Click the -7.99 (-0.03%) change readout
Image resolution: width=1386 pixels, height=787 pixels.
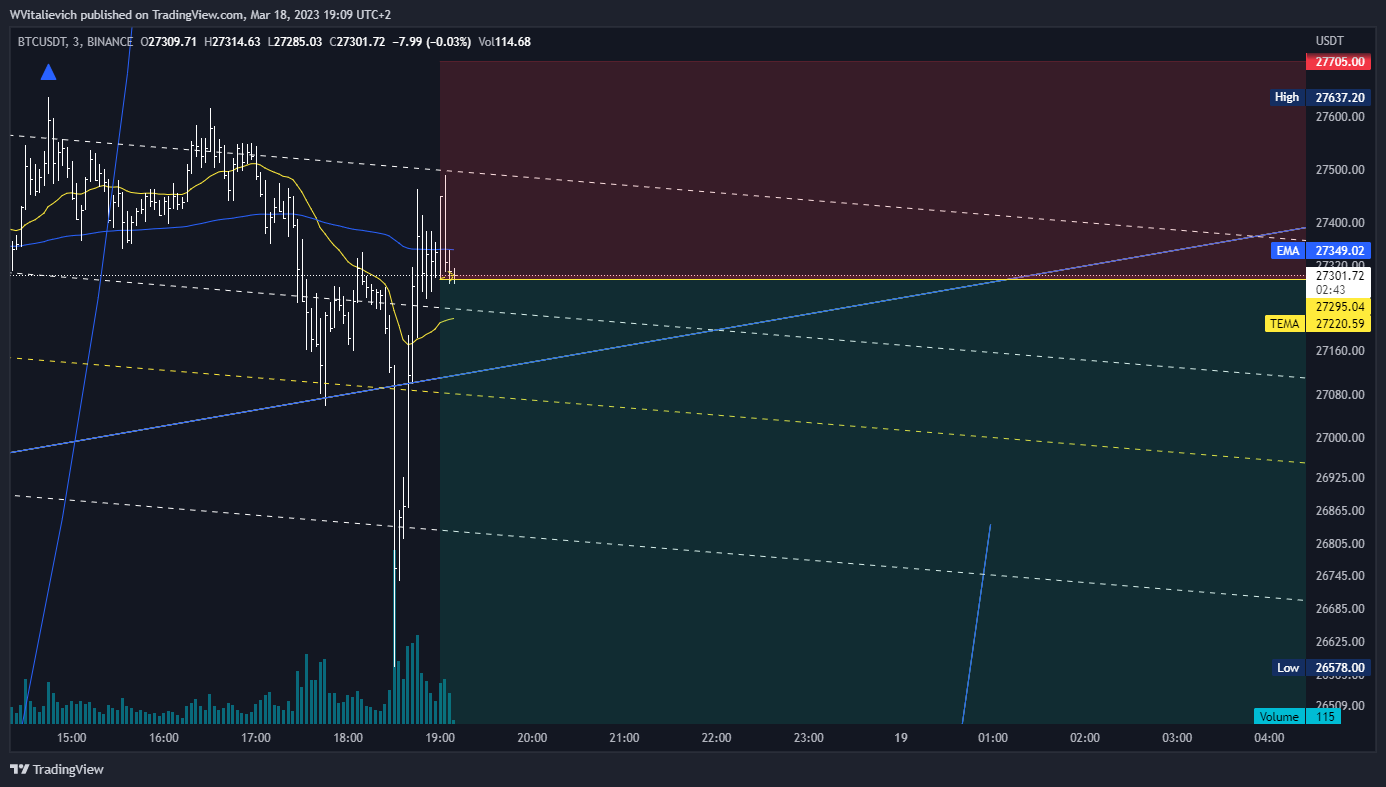[x=431, y=41]
